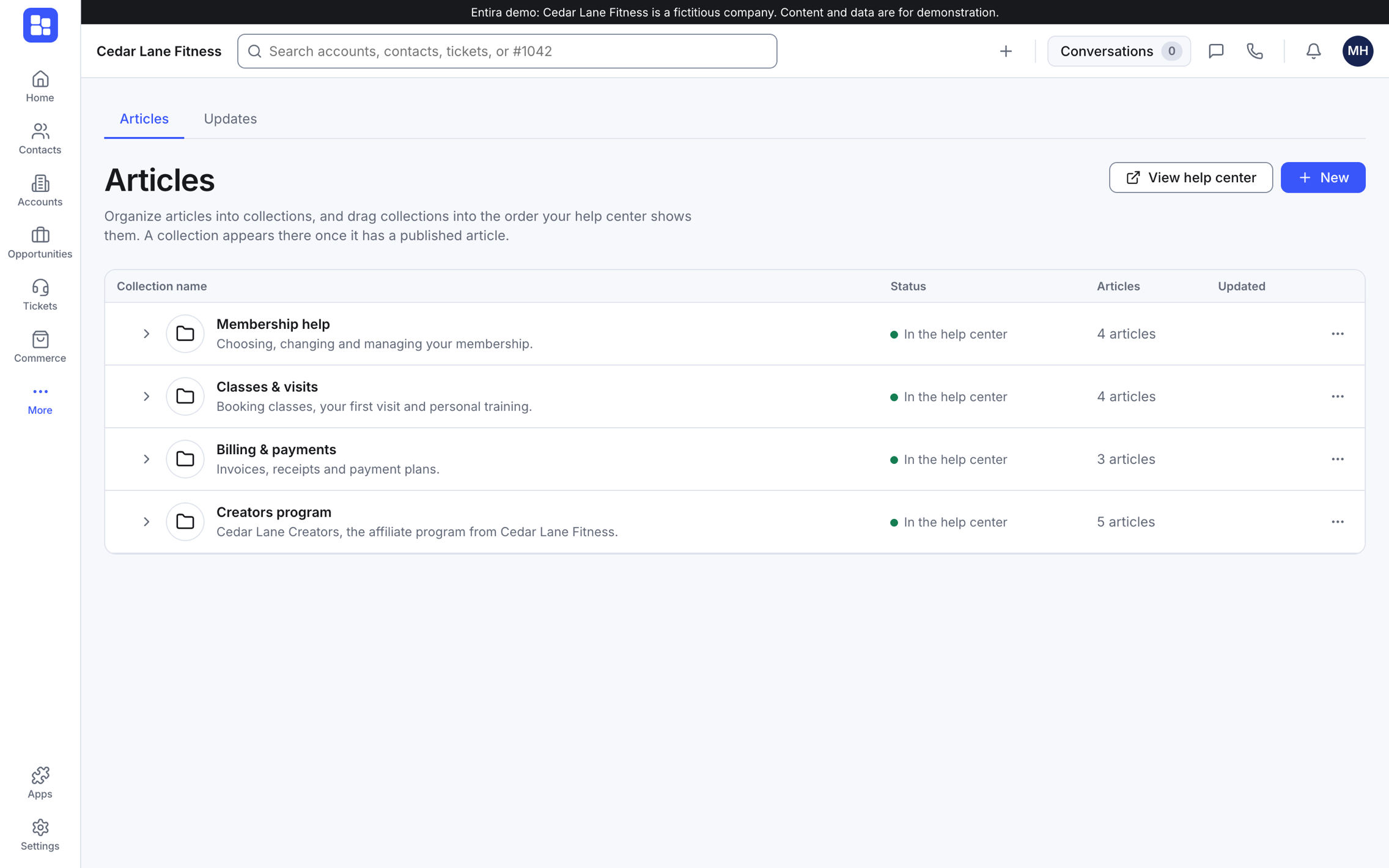
Task: Open options menu for Membership help
Action: click(1337, 334)
